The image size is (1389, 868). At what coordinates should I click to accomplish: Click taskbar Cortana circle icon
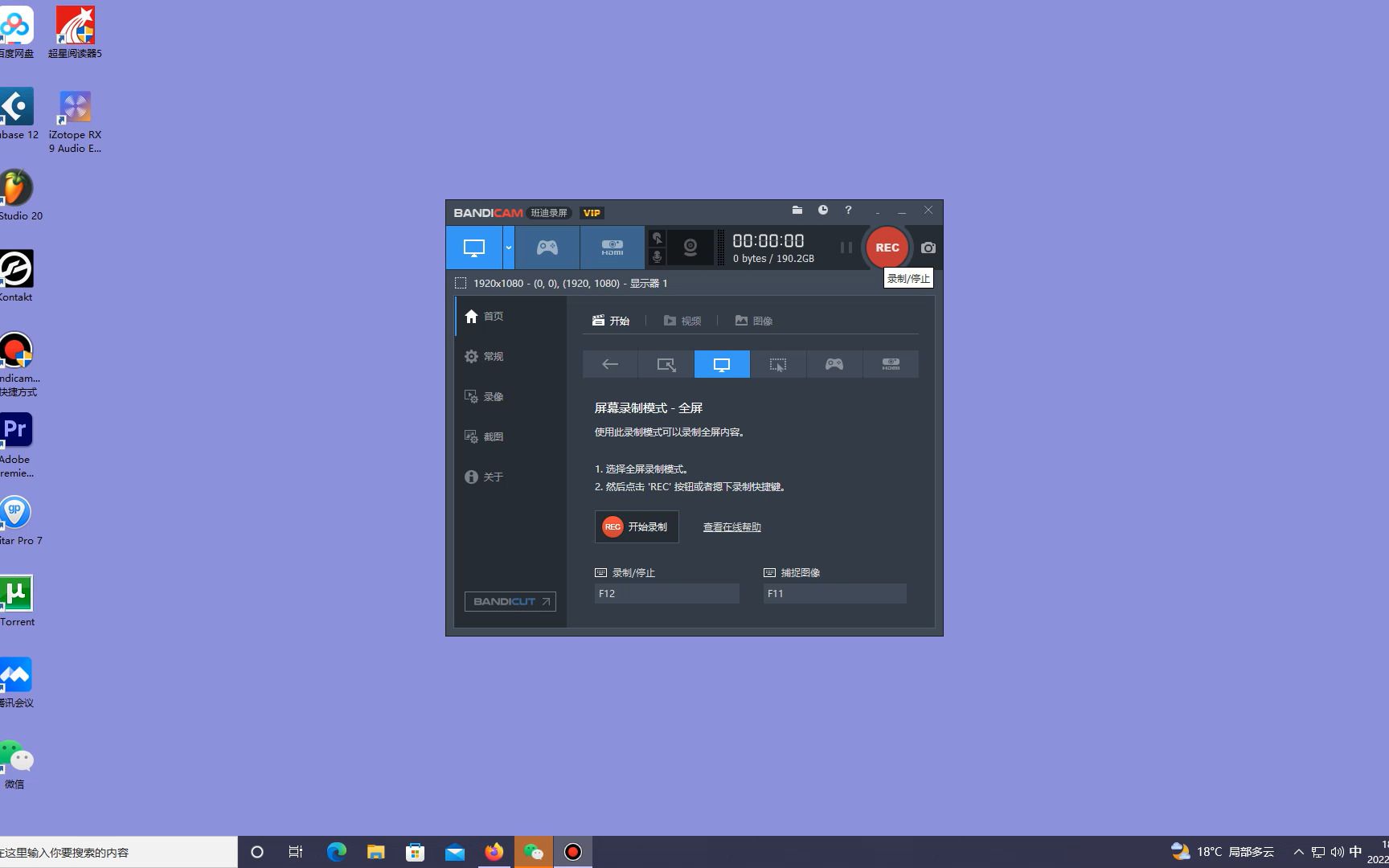257,852
